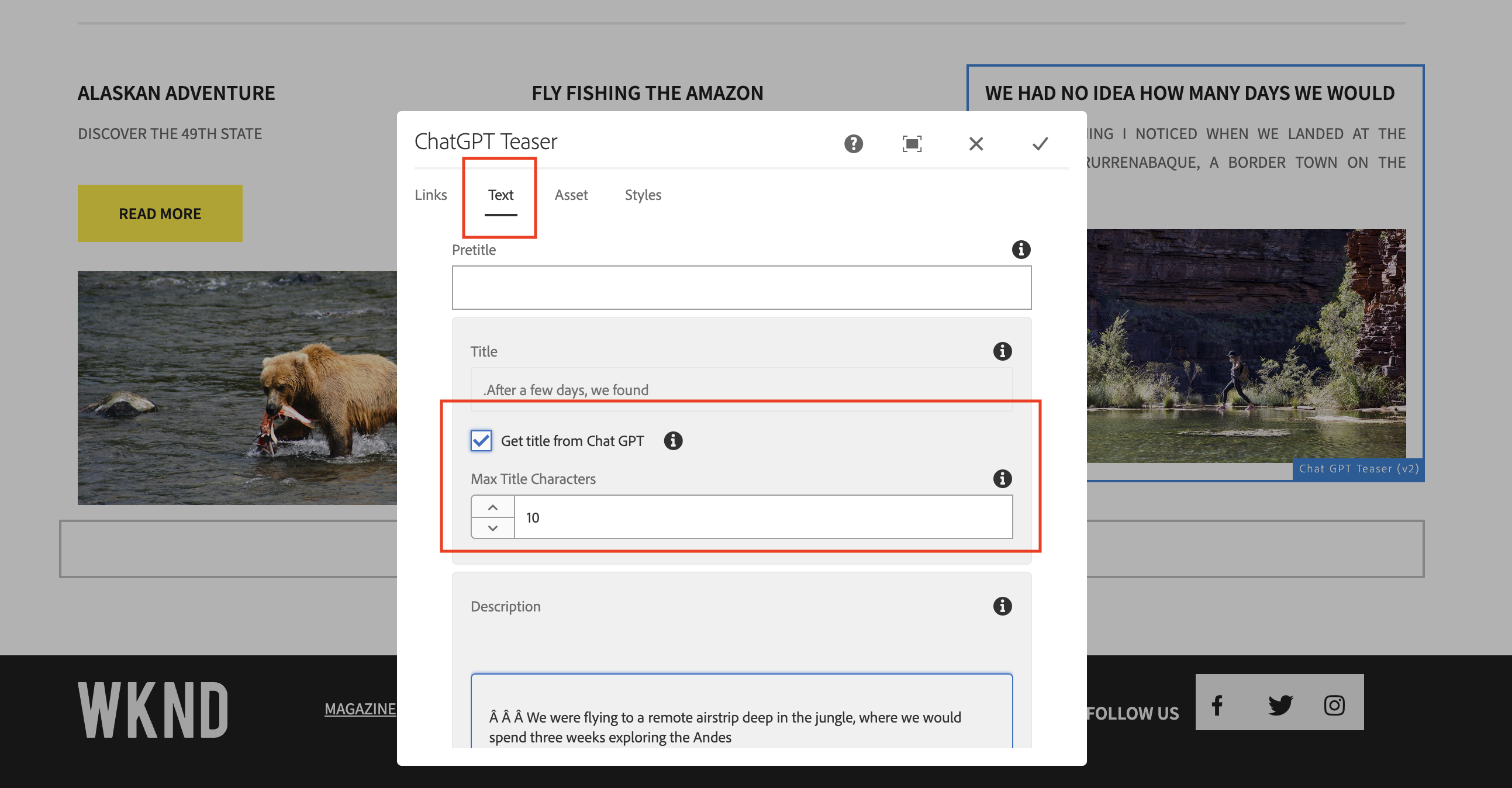Screen dimensions: 1512x788
Task: Confirm dialog with the checkmark icon
Action: pyautogui.click(x=1040, y=144)
